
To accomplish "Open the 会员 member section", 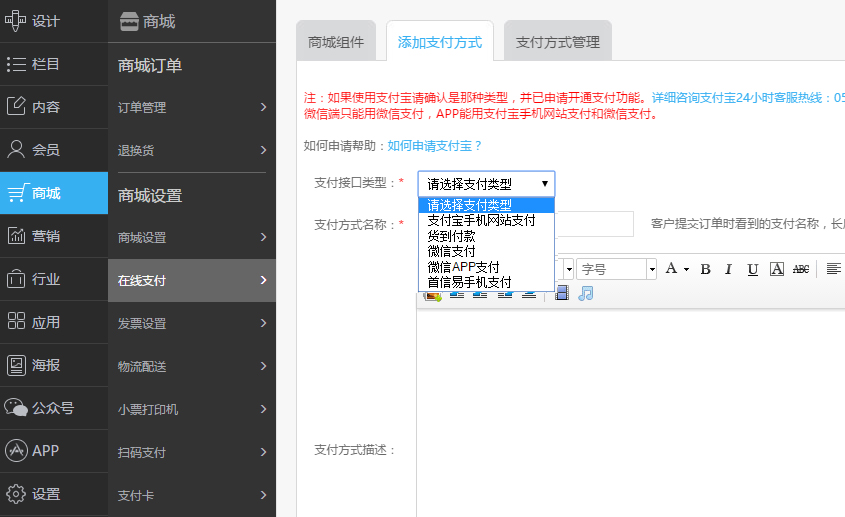I will 54,149.
